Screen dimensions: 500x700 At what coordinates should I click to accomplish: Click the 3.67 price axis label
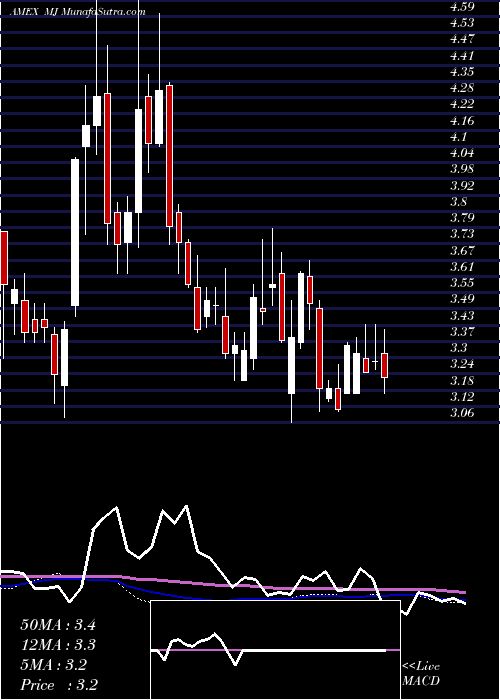462,250
